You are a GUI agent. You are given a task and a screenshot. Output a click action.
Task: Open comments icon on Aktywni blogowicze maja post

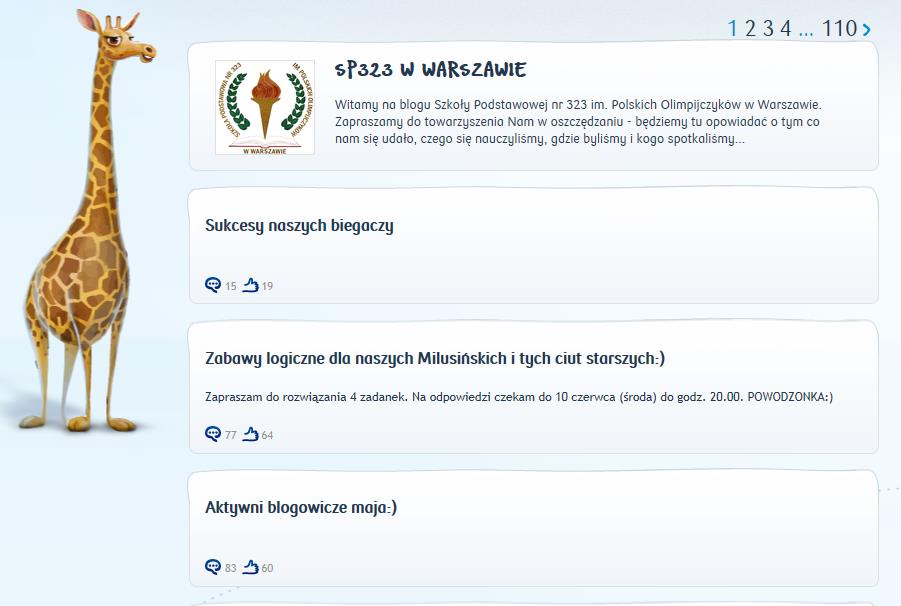213,567
